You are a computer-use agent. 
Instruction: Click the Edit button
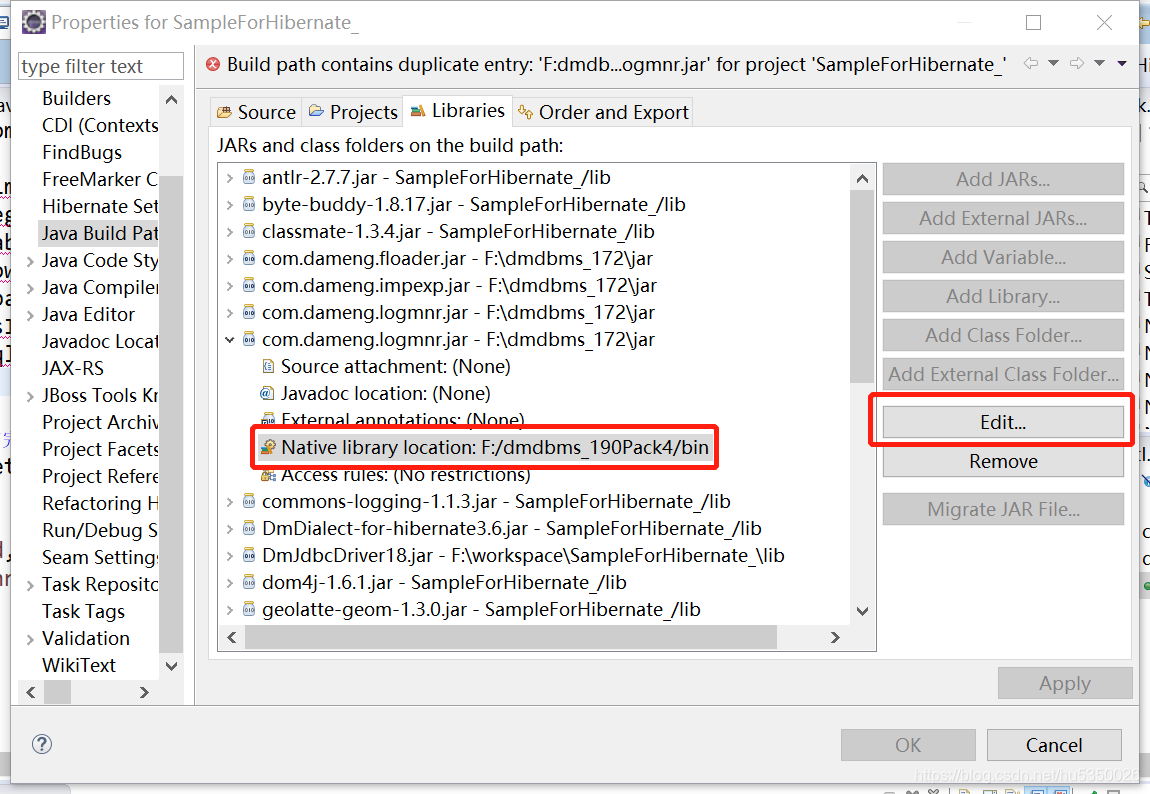click(x=1002, y=423)
